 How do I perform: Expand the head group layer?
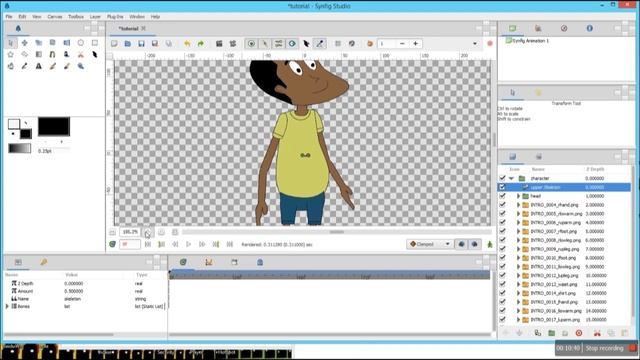(x=519, y=196)
